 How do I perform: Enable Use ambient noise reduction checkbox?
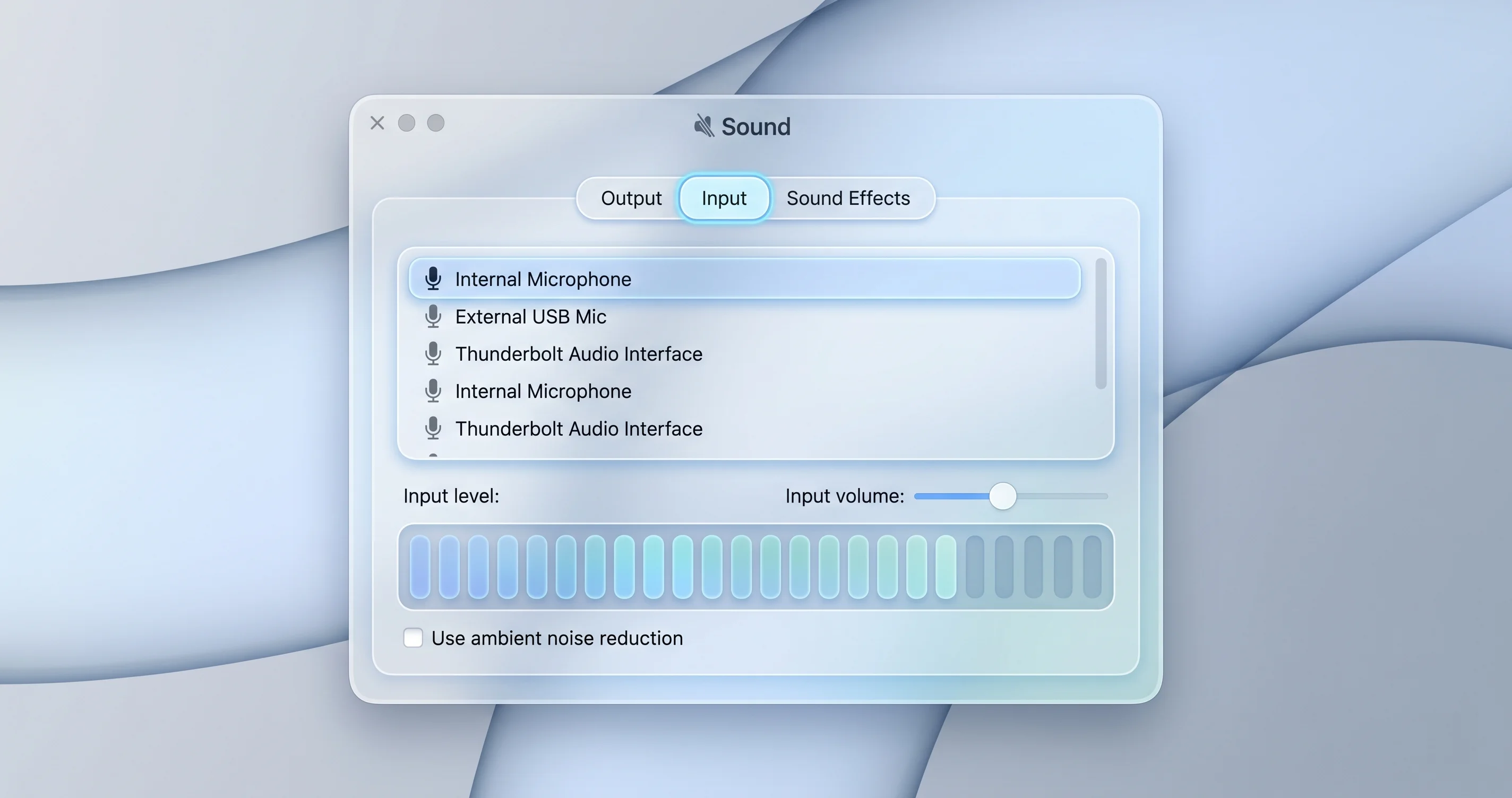click(413, 638)
